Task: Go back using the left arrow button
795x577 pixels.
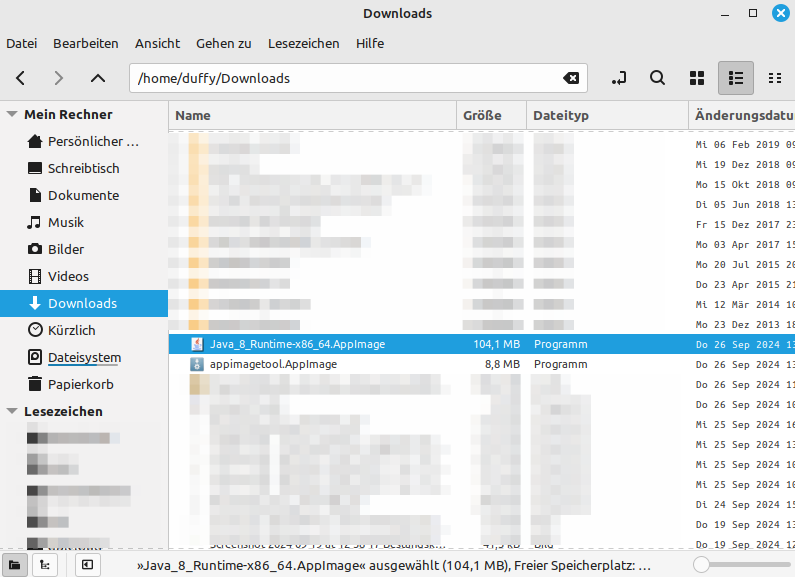Action: pos(21,78)
